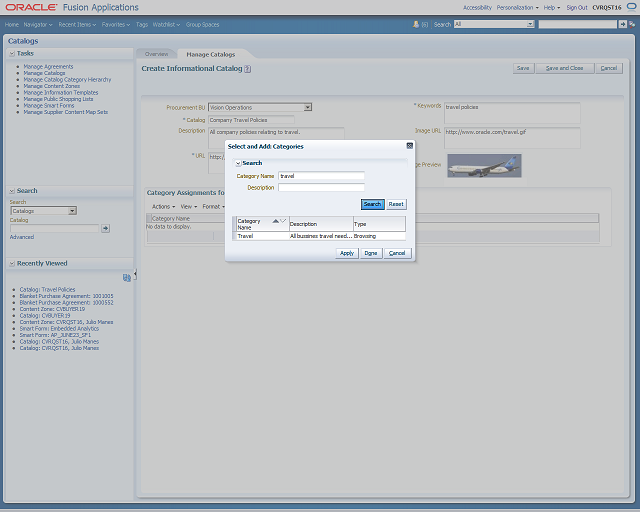The image size is (640, 512).
Task: Click the page Cancel button
Action: 609,68
